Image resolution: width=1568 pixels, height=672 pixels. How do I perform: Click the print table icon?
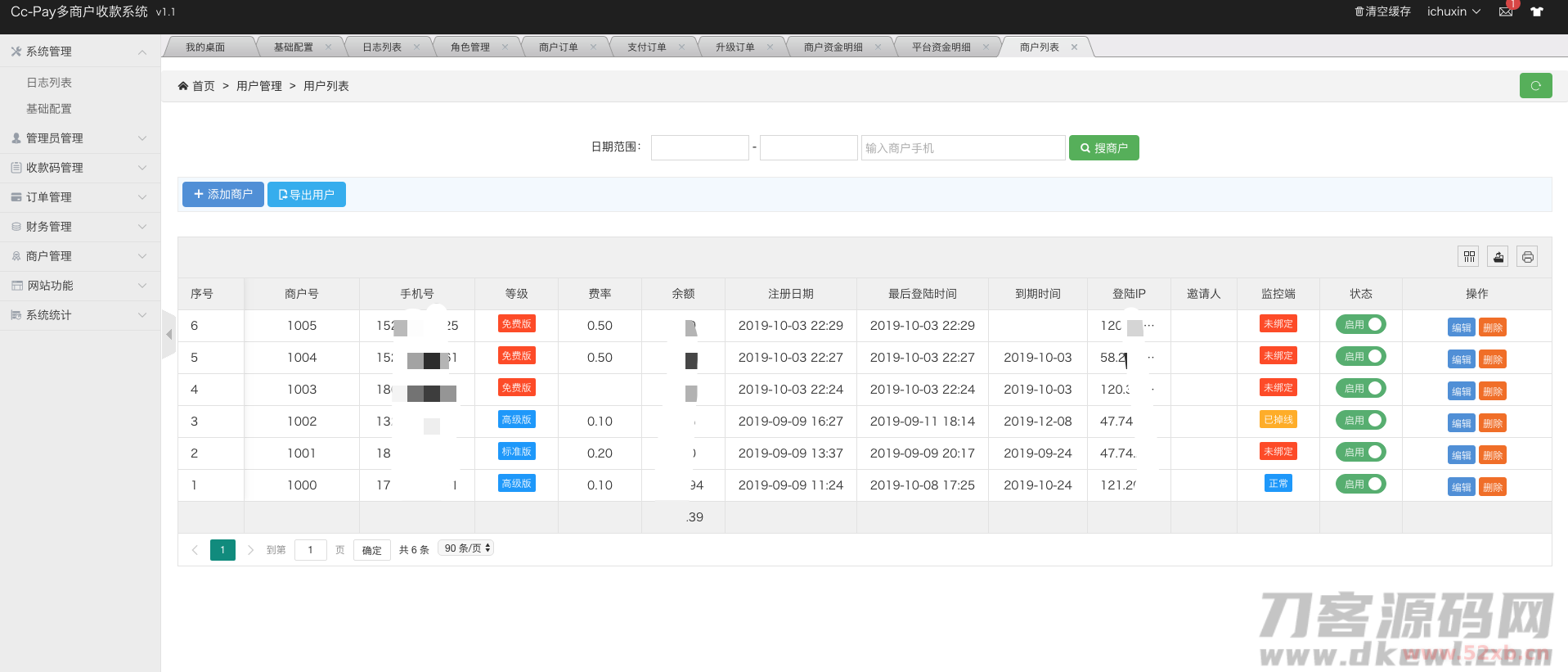[x=1527, y=257]
